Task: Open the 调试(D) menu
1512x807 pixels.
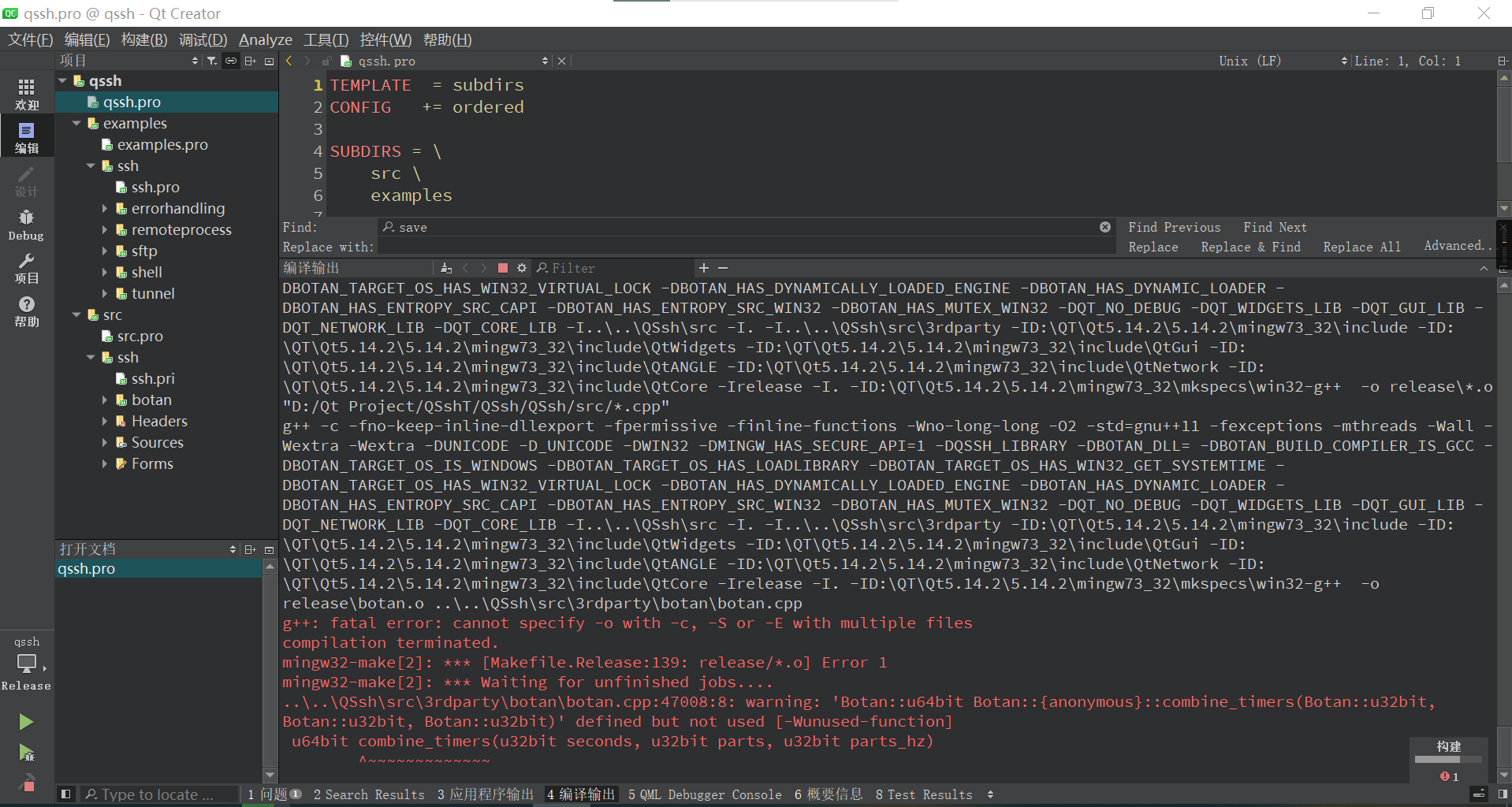Action: pyautogui.click(x=203, y=39)
